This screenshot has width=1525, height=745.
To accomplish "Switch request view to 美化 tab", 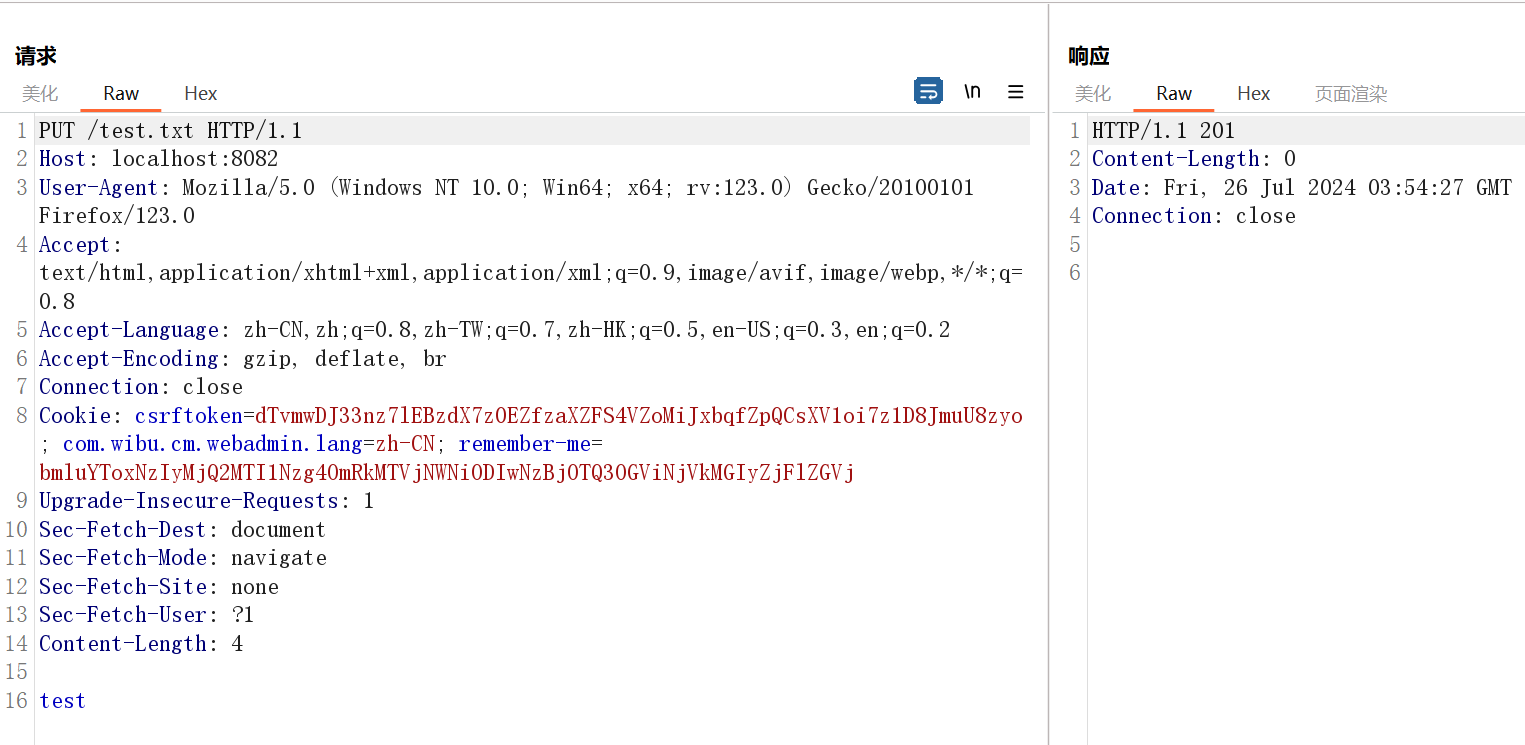I will [x=40, y=93].
